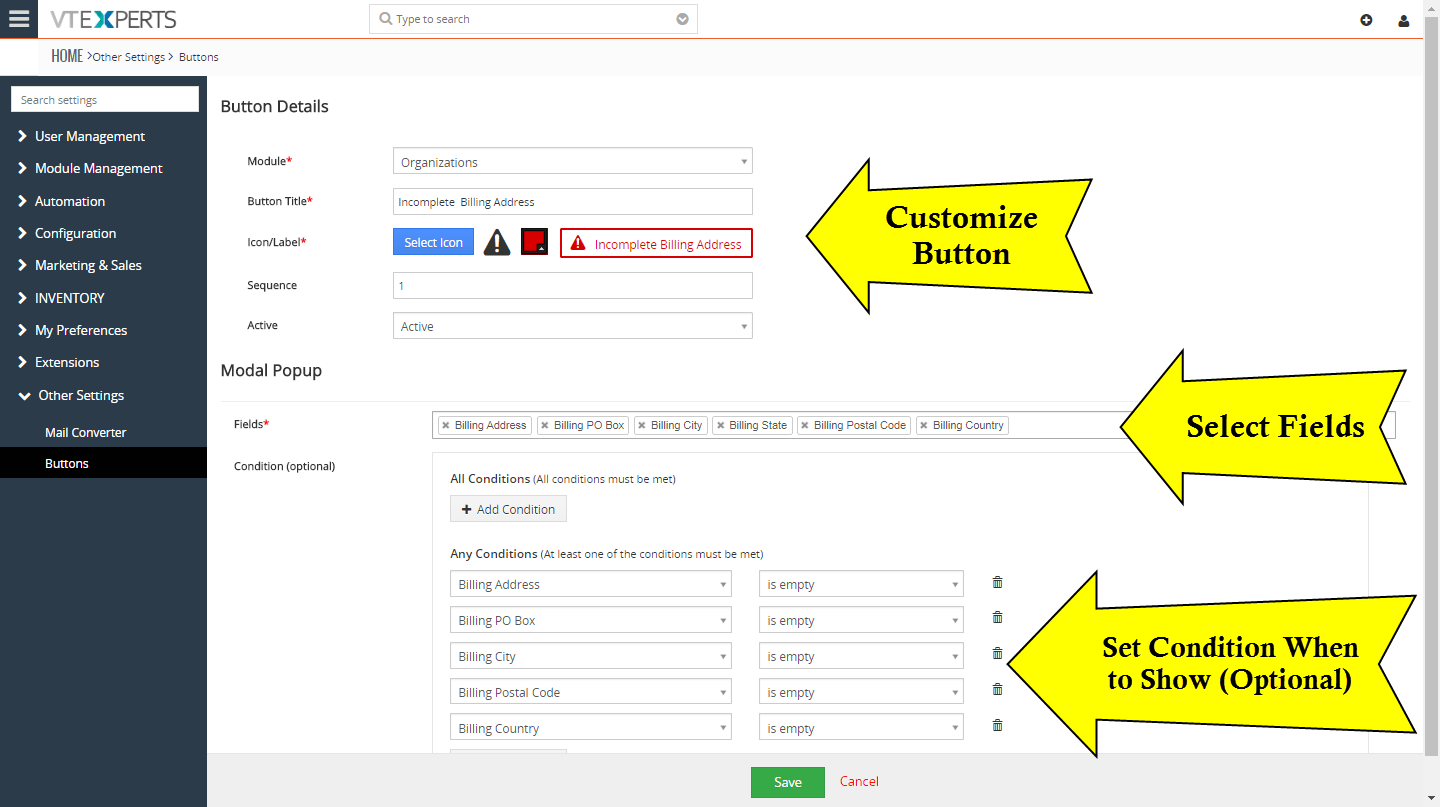
Task: Click the trash icon next to the Billing City condition
Action: click(x=997, y=653)
